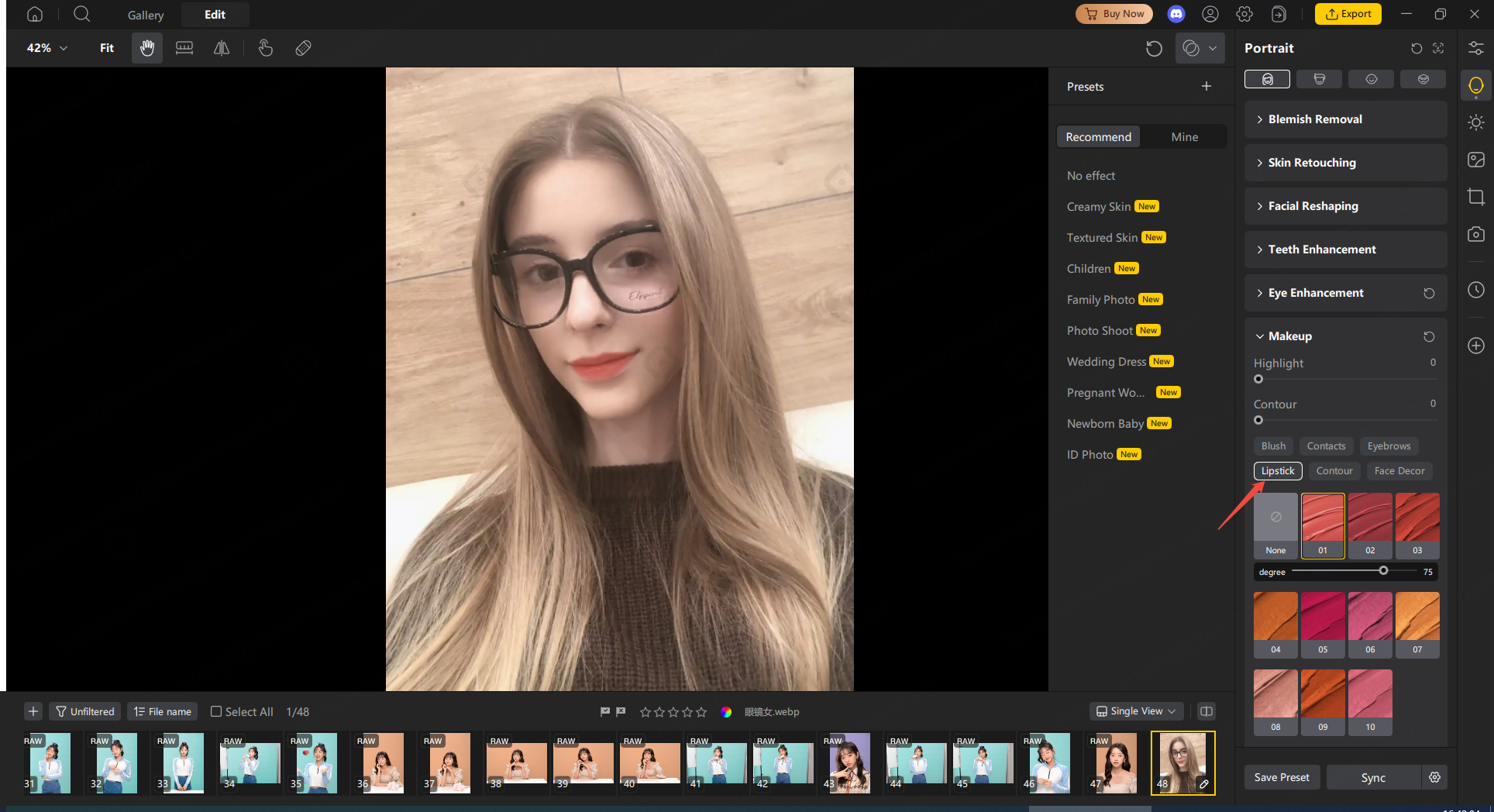Choose lipstick color swatch 05
This screenshot has height=812, width=1494.
click(1323, 624)
